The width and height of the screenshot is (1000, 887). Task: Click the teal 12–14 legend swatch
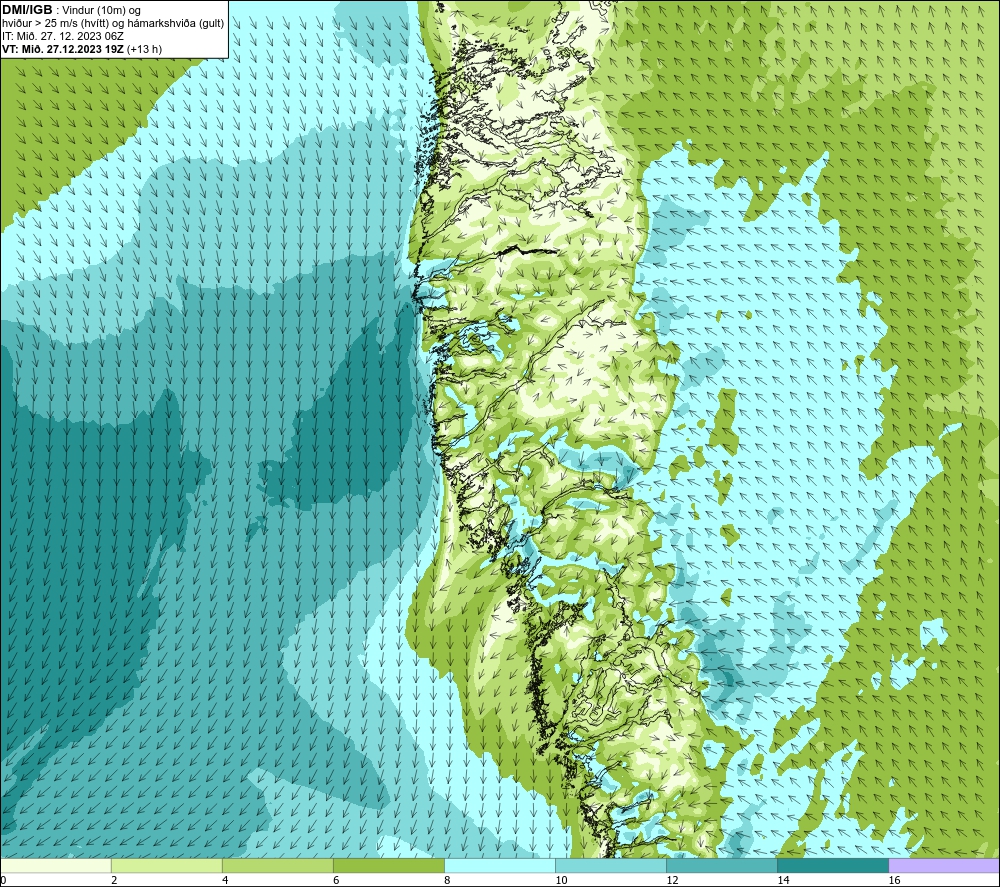721,865
